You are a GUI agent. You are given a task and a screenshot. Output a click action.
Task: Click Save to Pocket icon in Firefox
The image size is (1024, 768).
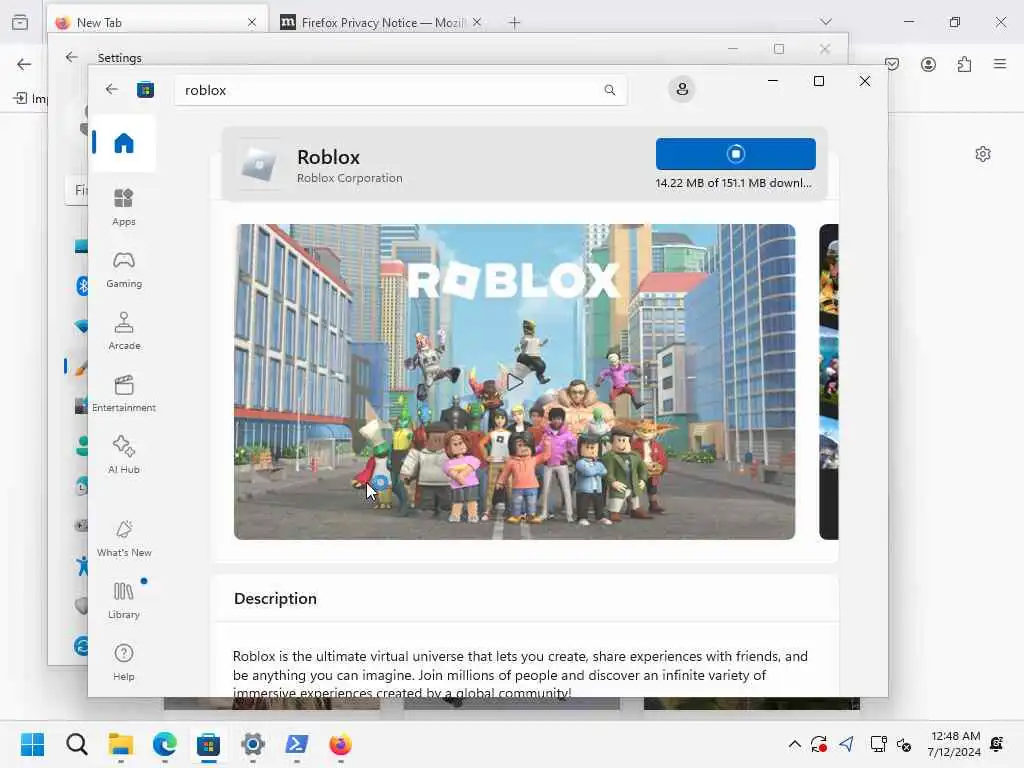(x=893, y=64)
